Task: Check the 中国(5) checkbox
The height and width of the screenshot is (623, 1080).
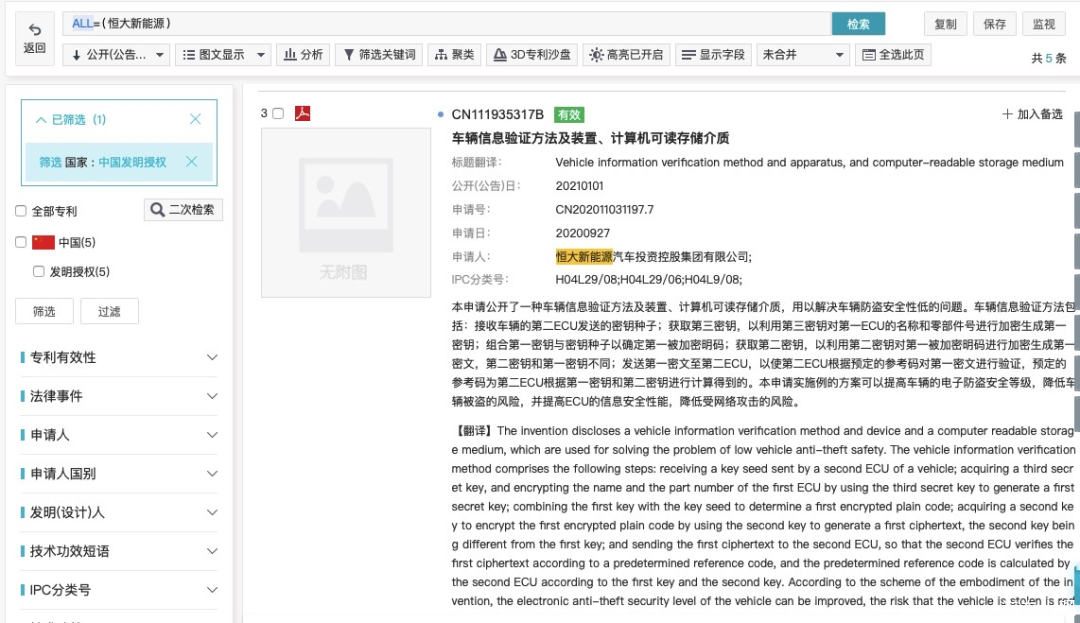Action: [x=21, y=242]
